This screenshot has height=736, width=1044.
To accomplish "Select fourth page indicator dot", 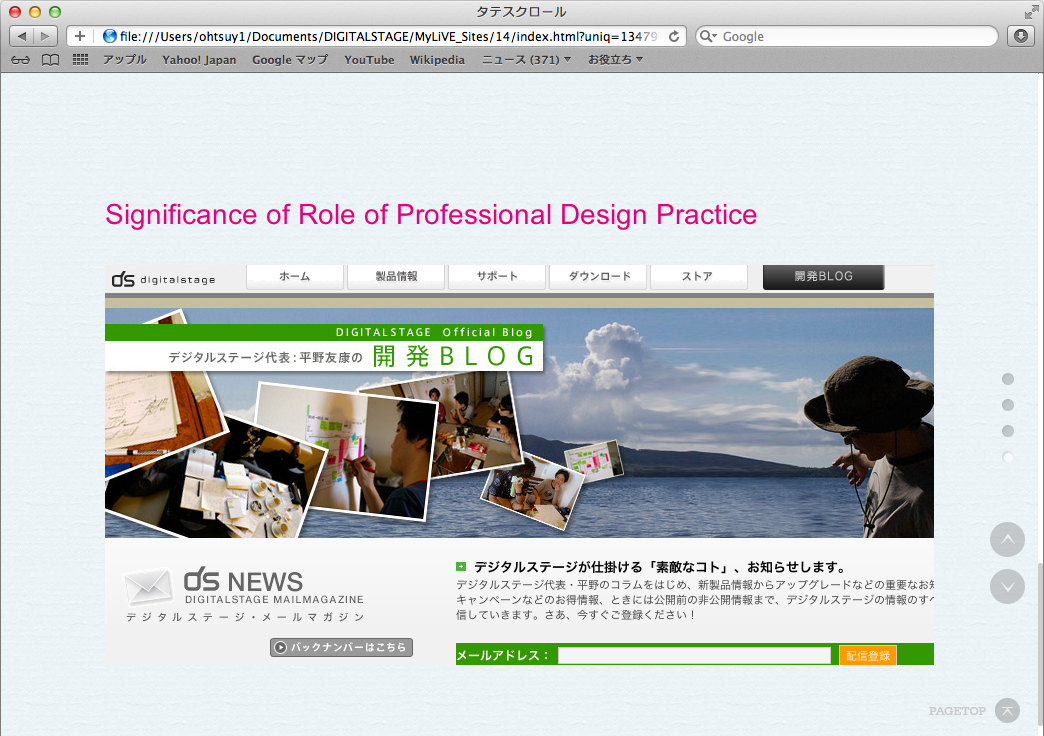I will [x=1008, y=457].
